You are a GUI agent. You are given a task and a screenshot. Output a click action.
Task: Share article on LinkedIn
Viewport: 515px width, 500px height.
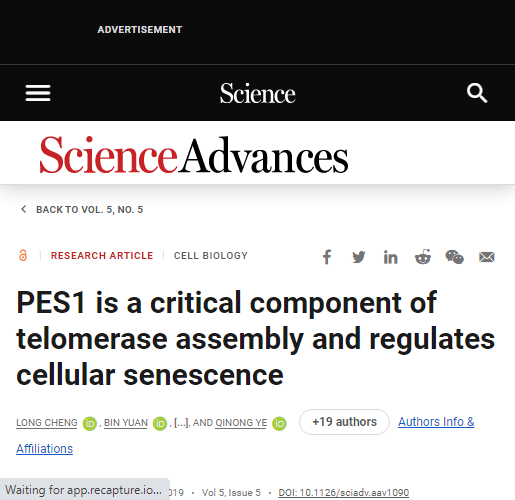point(390,257)
